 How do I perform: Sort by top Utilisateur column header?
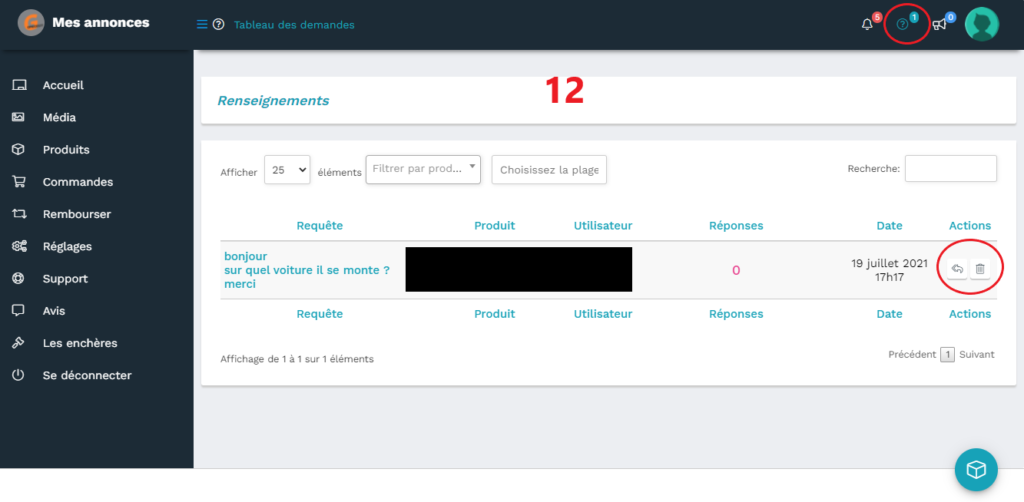coord(603,226)
